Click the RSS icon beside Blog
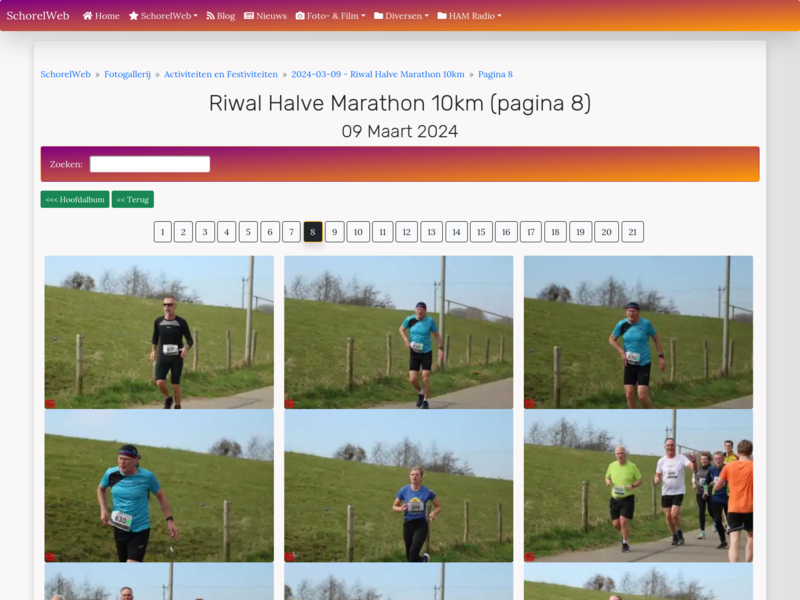 click(x=210, y=16)
